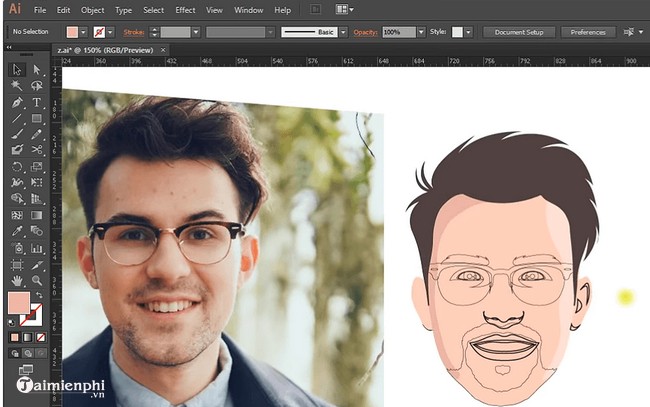Select the Hand tool
This screenshot has width=650, height=407.
17,280
